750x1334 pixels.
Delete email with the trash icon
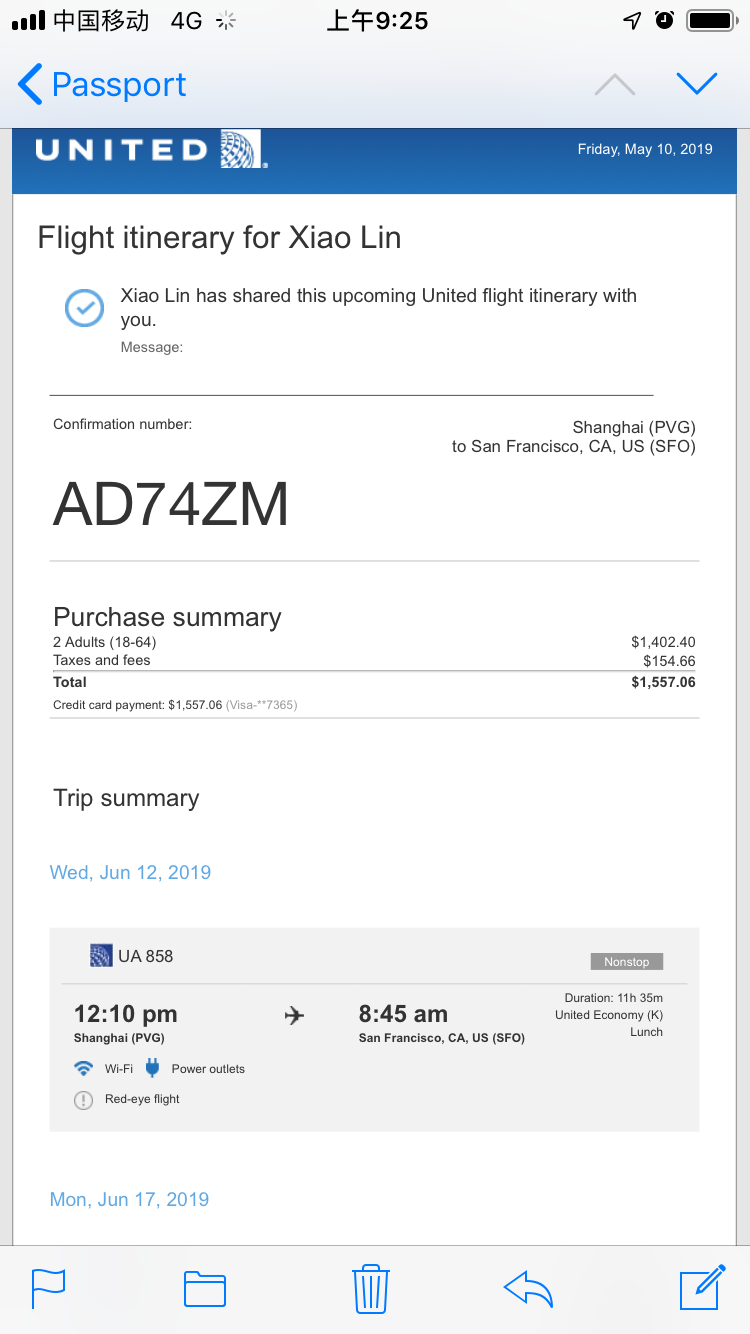click(370, 1288)
